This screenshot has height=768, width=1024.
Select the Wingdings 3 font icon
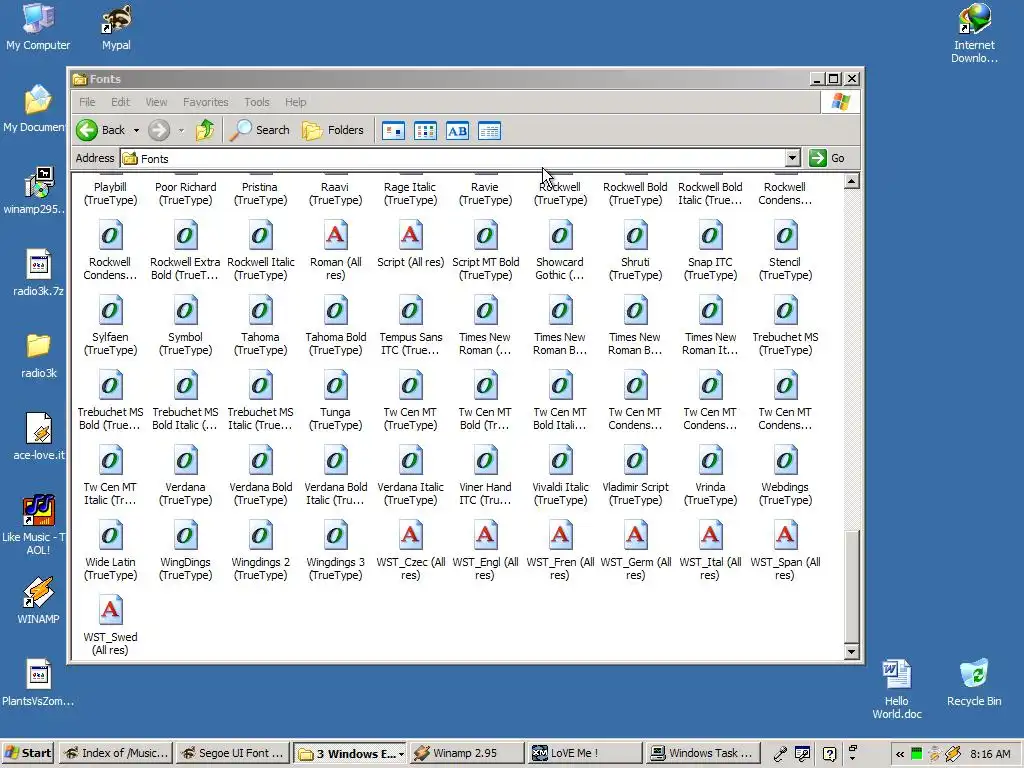click(x=336, y=536)
